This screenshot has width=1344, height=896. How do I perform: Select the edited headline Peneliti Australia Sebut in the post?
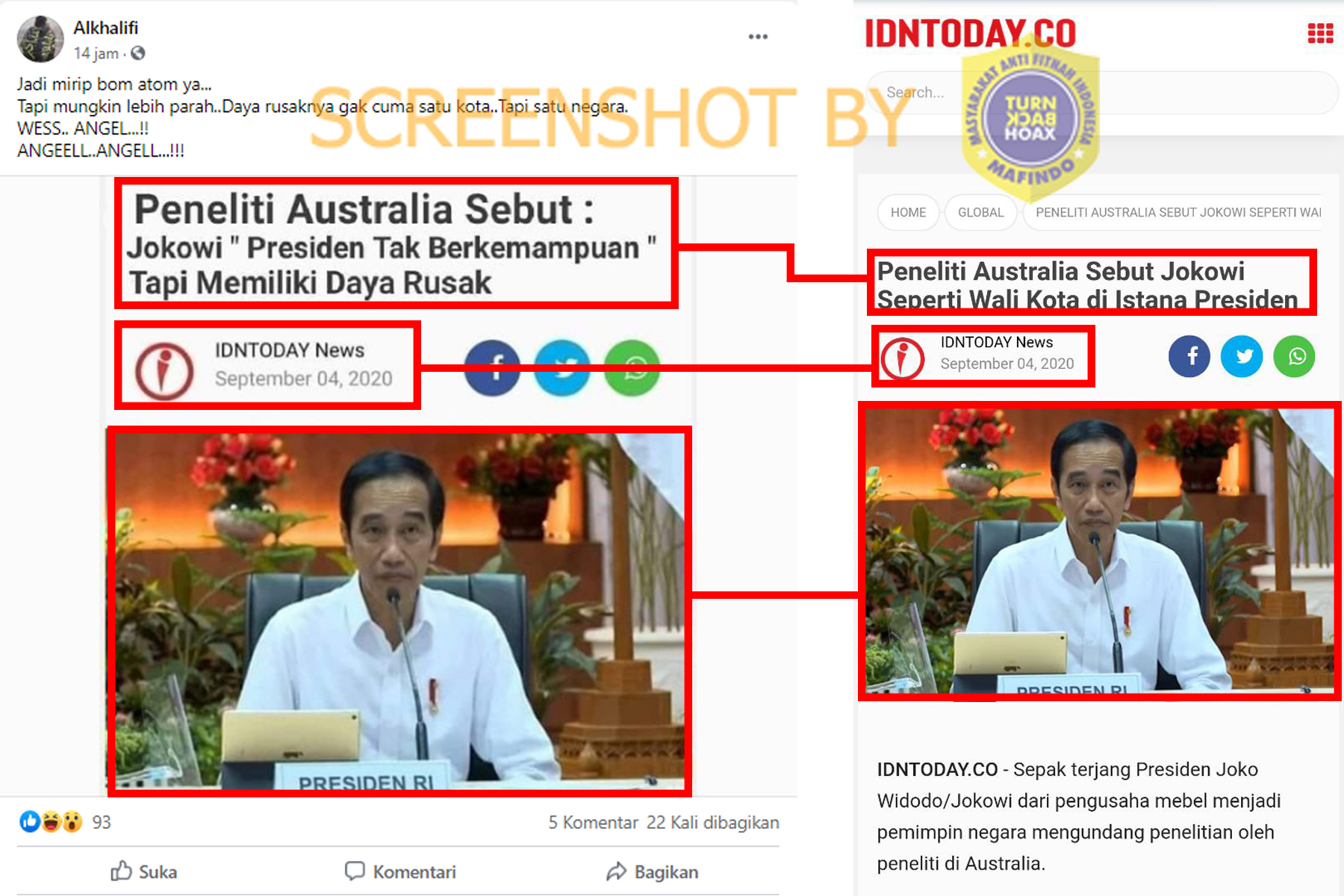[364, 209]
